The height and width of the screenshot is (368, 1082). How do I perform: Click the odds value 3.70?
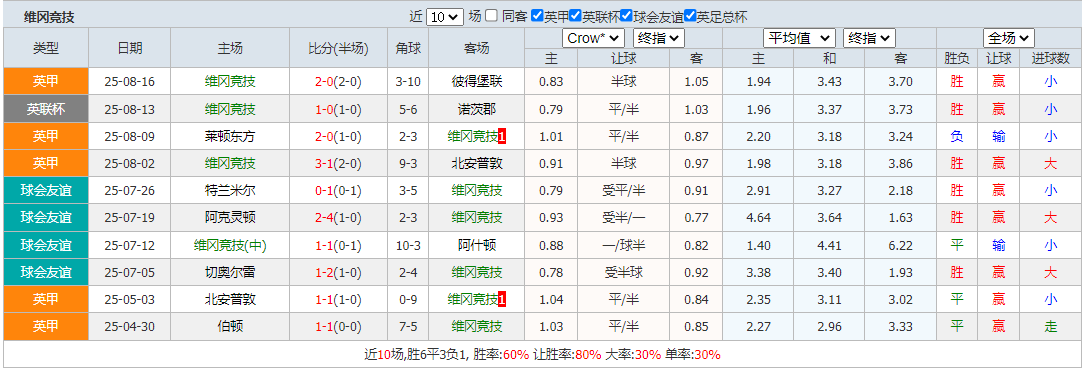pos(901,82)
